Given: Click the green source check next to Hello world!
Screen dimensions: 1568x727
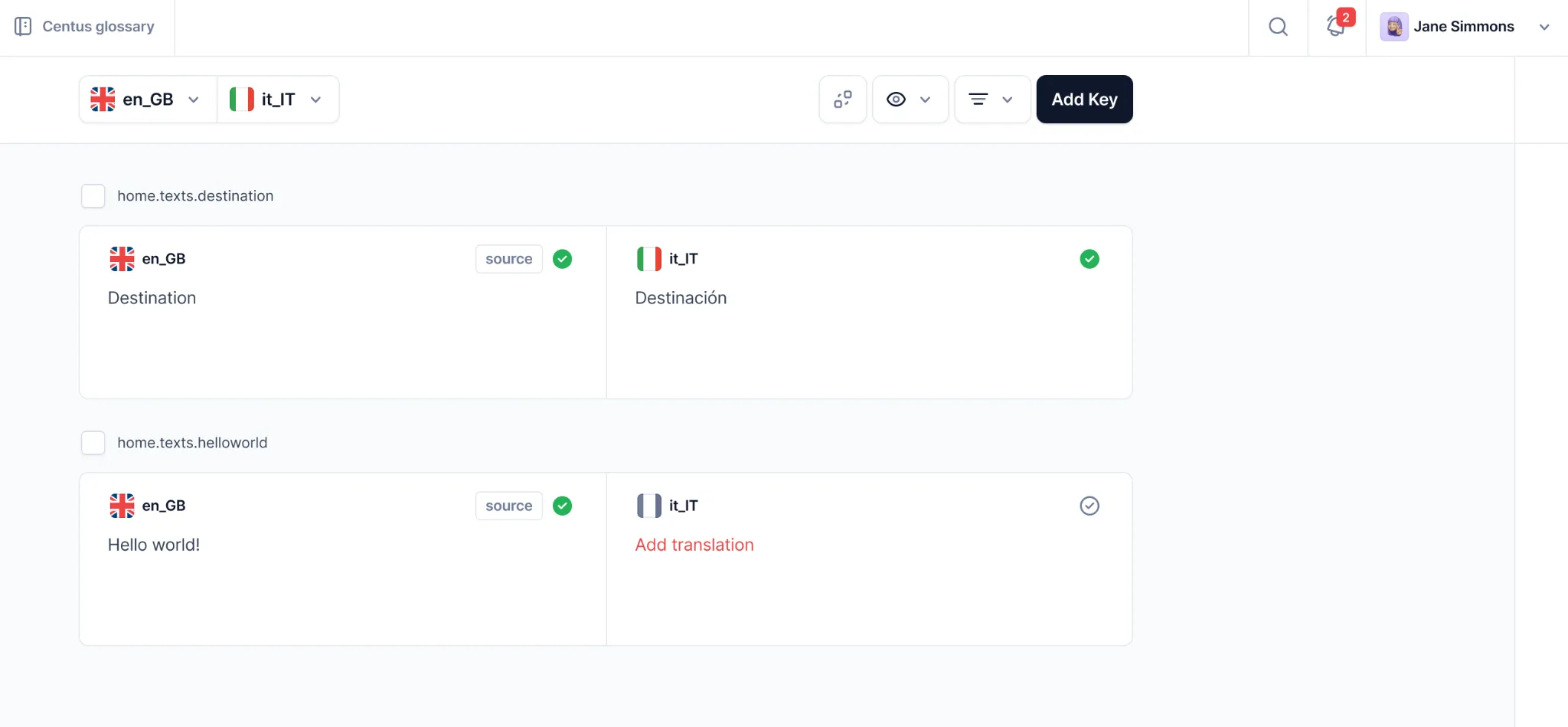Looking at the screenshot, I should pyautogui.click(x=563, y=506).
